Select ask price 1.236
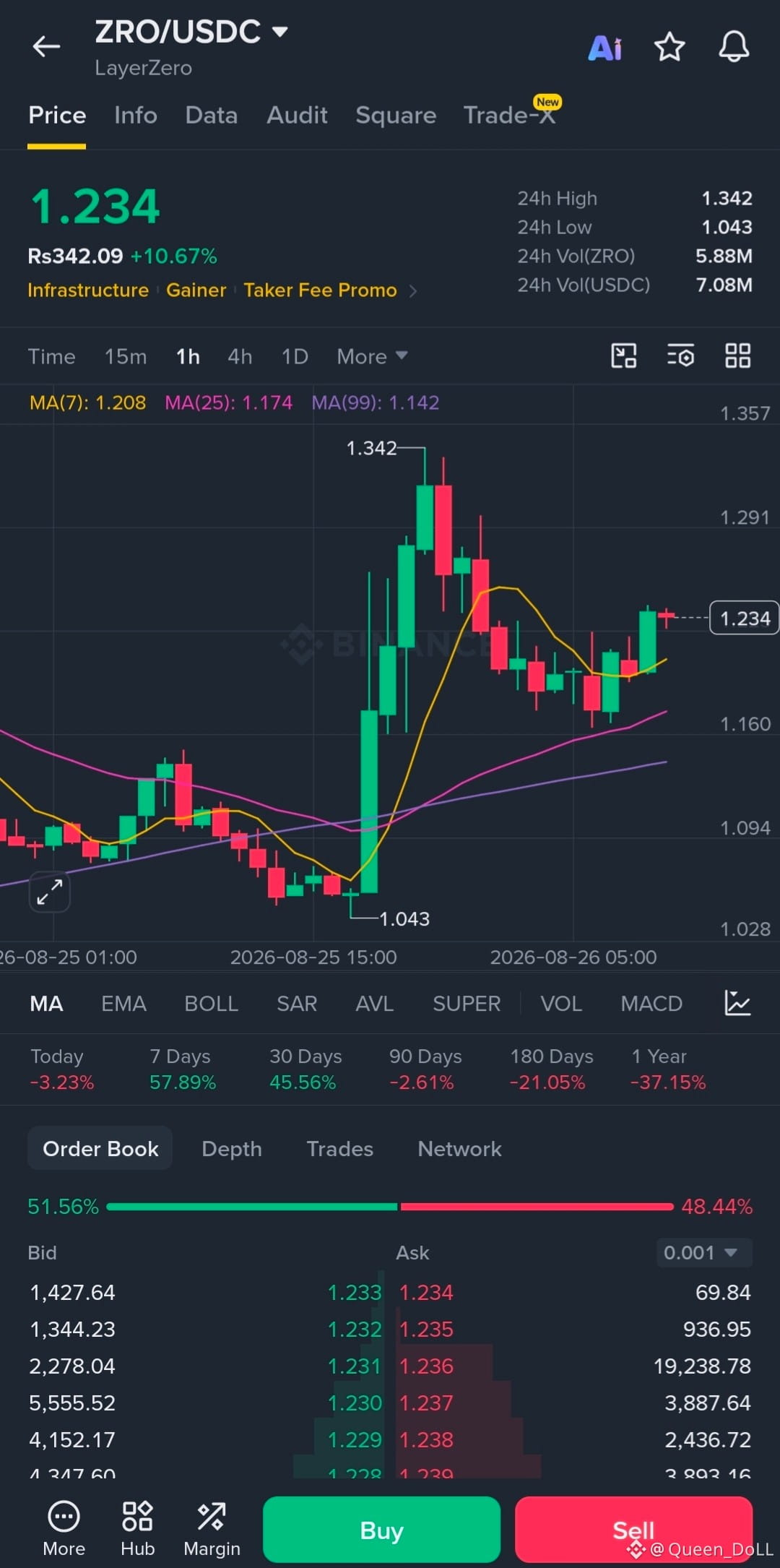Viewport: 780px width, 1568px height. [426, 1366]
